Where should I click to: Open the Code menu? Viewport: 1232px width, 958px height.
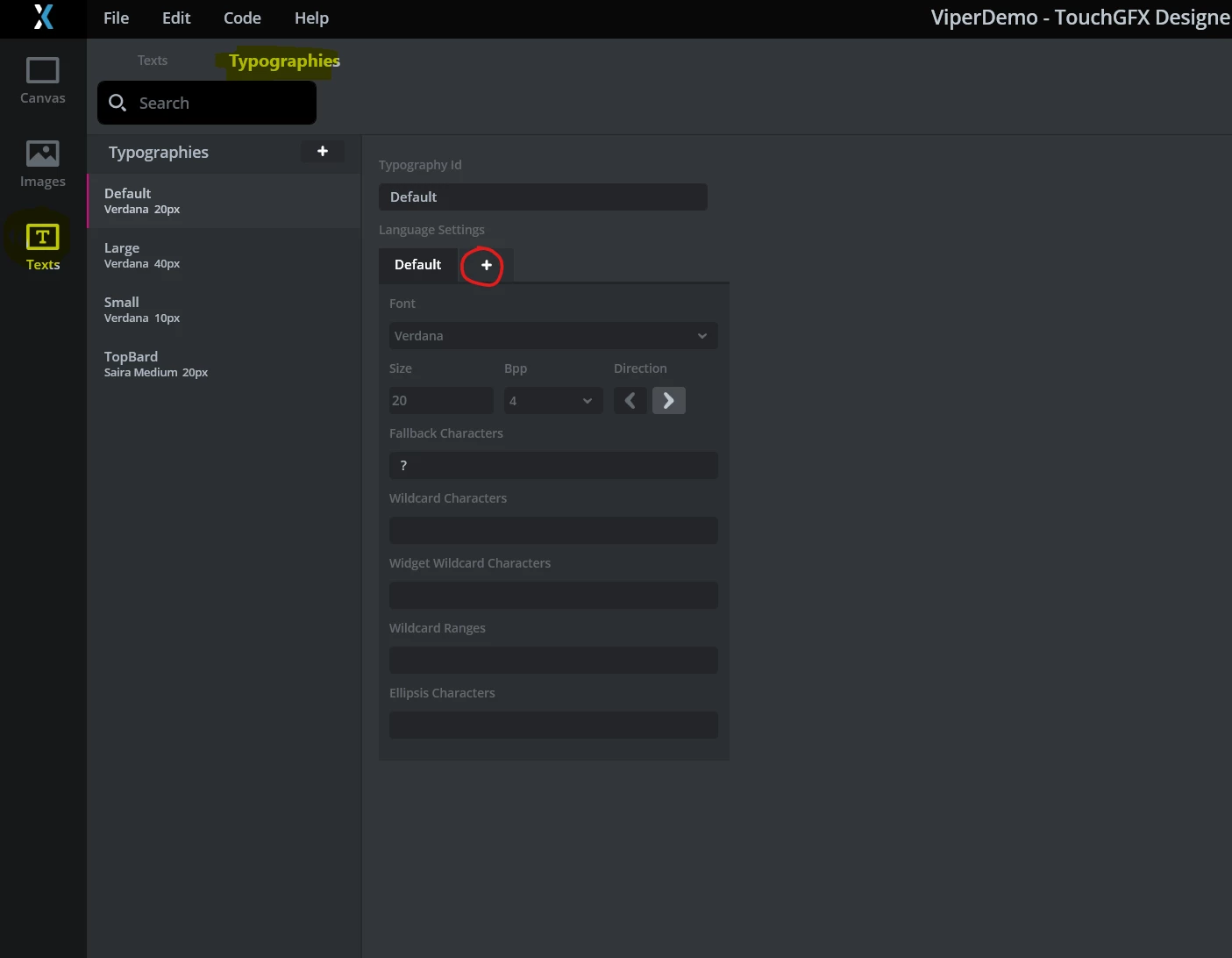pyautogui.click(x=242, y=18)
